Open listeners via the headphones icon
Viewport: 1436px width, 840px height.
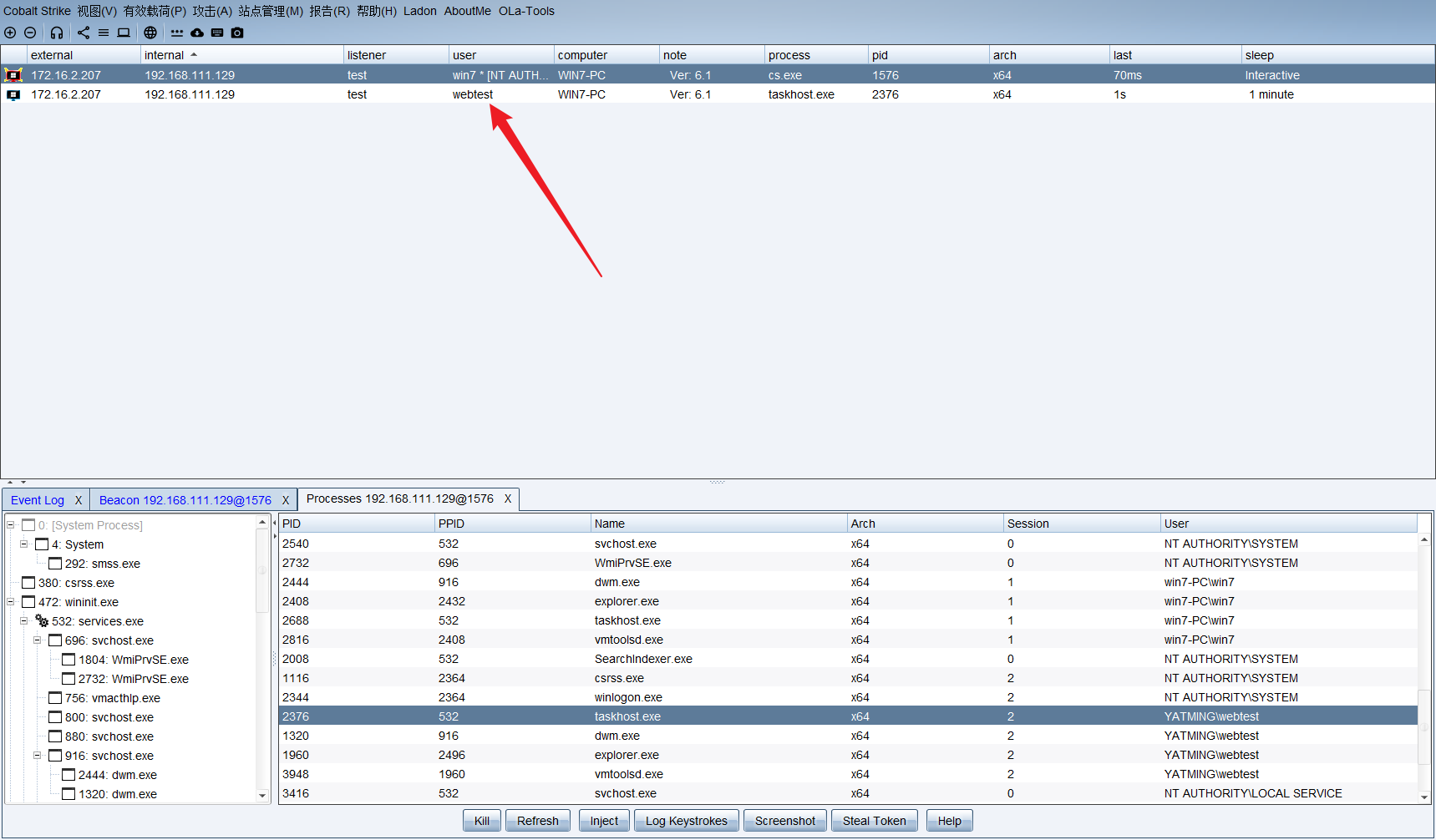(x=57, y=33)
